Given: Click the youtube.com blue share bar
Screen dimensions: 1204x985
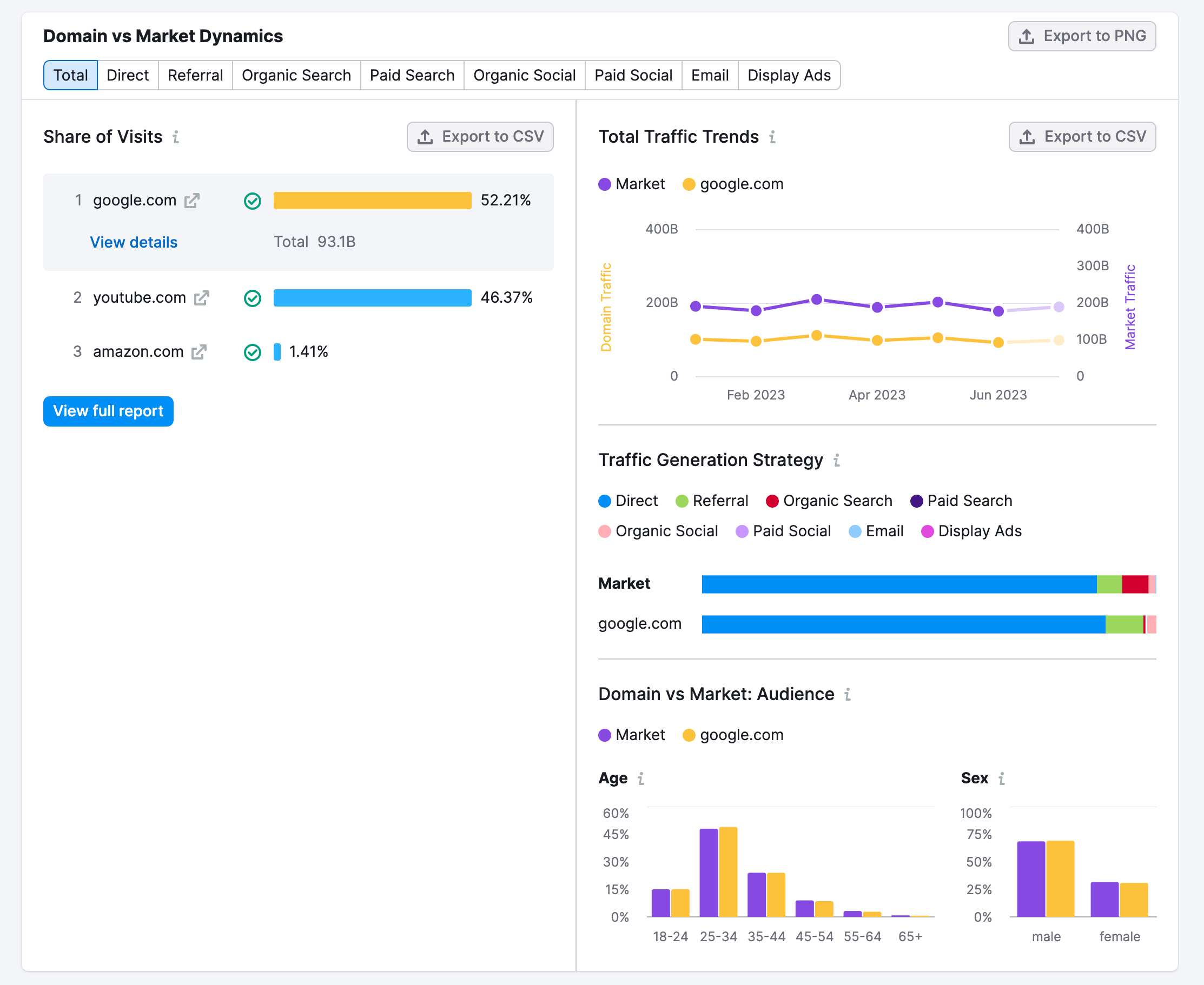Looking at the screenshot, I should pos(372,298).
